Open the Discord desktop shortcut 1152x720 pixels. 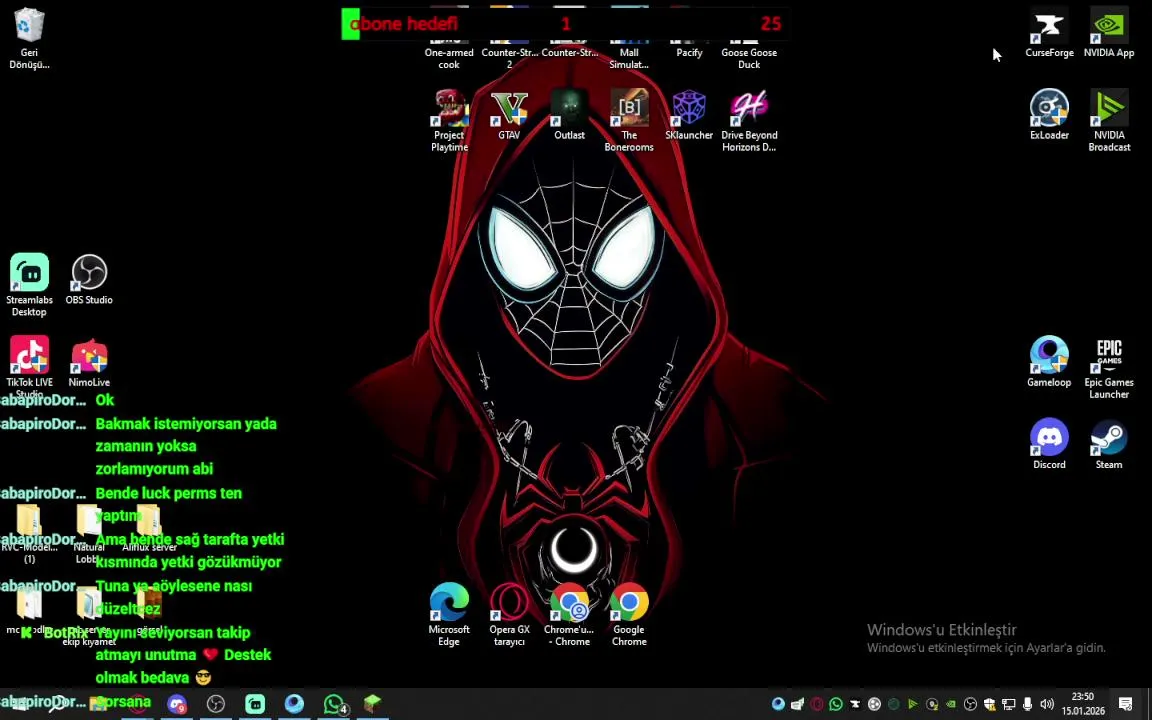pos(1049,444)
